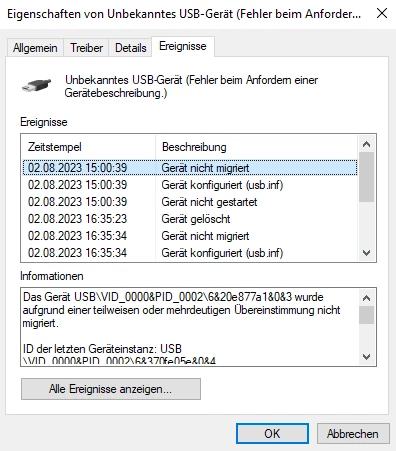The image size is (396, 451).
Task: Click the Informationen box scroll-down arrow
Action: (x=367, y=357)
